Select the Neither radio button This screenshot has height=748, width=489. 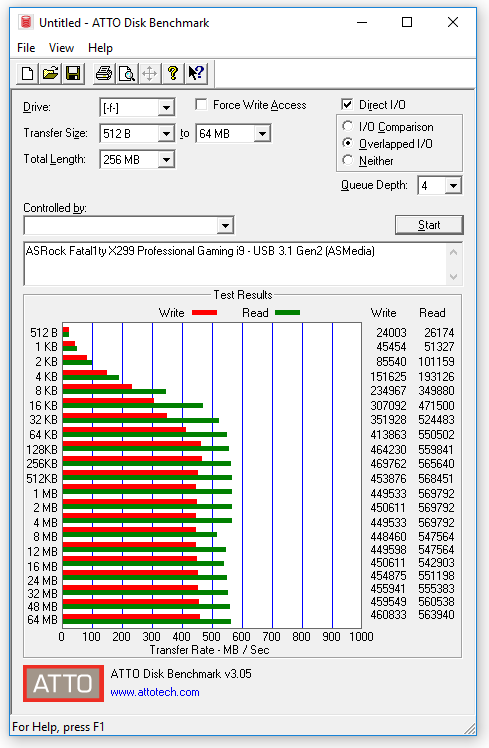[x=348, y=160]
